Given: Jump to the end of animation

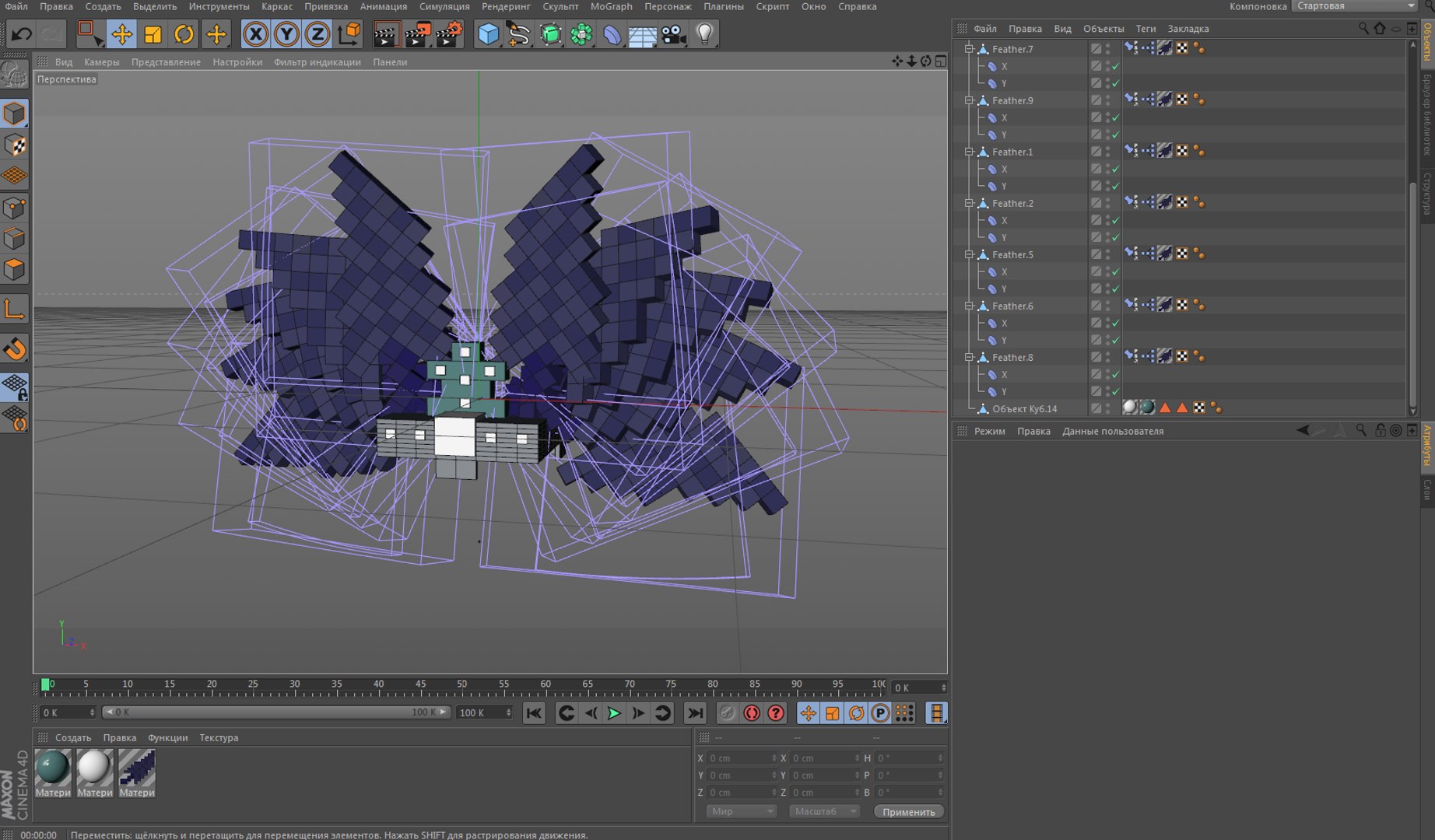Looking at the screenshot, I should click(695, 713).
